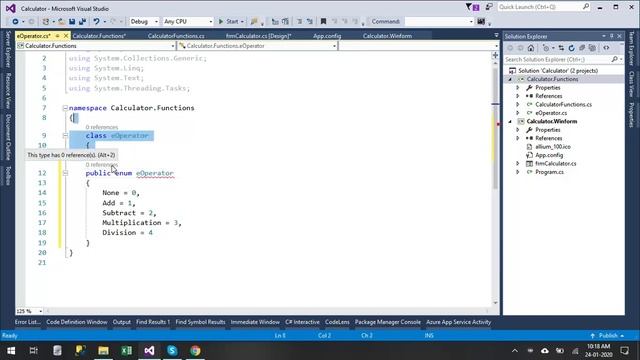Click the uncomment selection toolbar icon
This screenshot has height=360, width=640.
[310, 22]
